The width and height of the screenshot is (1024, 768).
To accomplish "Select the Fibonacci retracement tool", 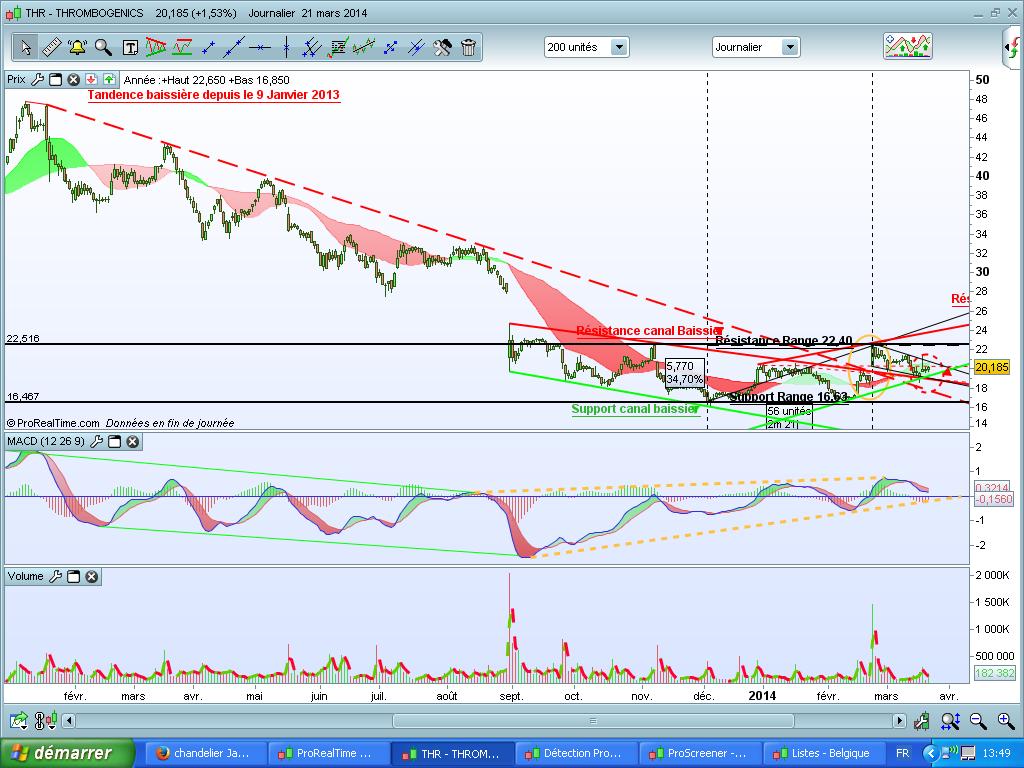I will point(338,47).
